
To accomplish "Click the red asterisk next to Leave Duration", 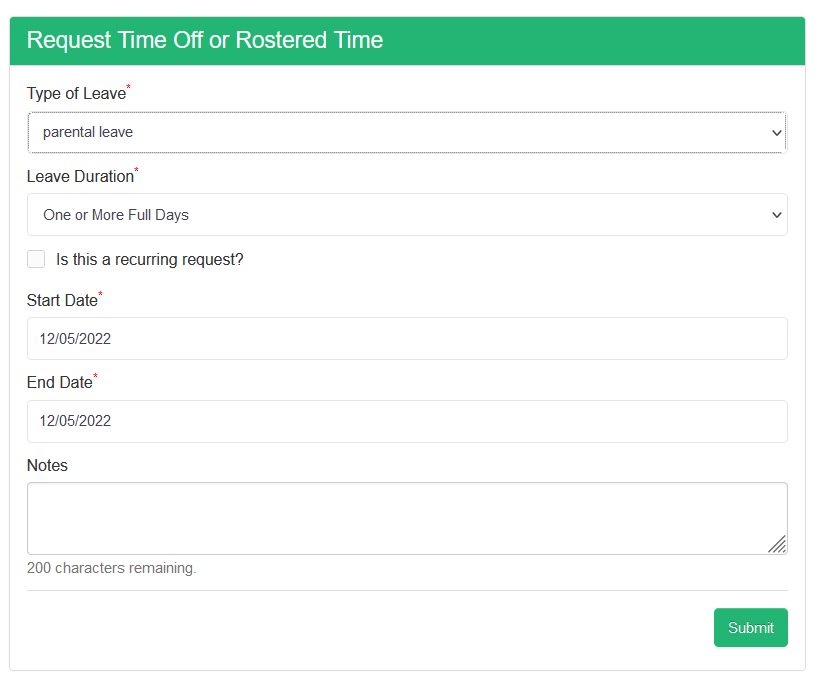I will click(137, 171).
